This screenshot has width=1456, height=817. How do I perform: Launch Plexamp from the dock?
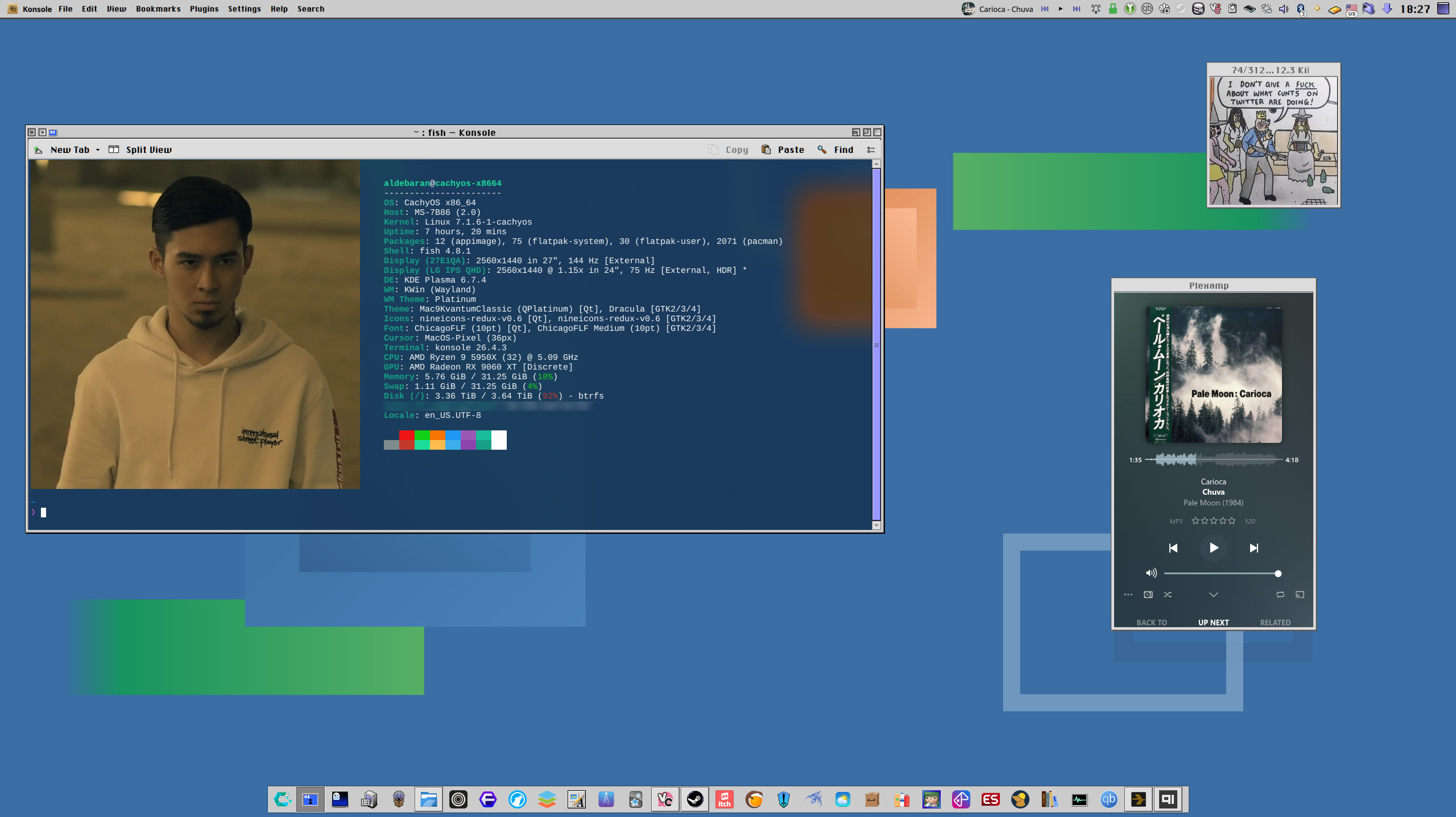coord(1139,799)
